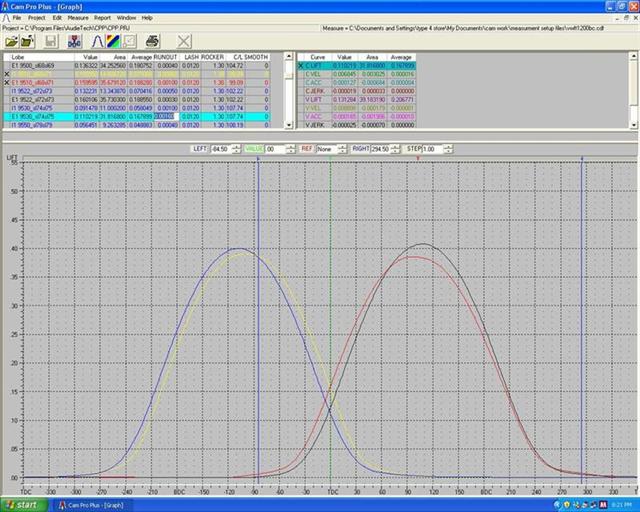
Task: Select the V LIFT curve row
Action: 317,100
